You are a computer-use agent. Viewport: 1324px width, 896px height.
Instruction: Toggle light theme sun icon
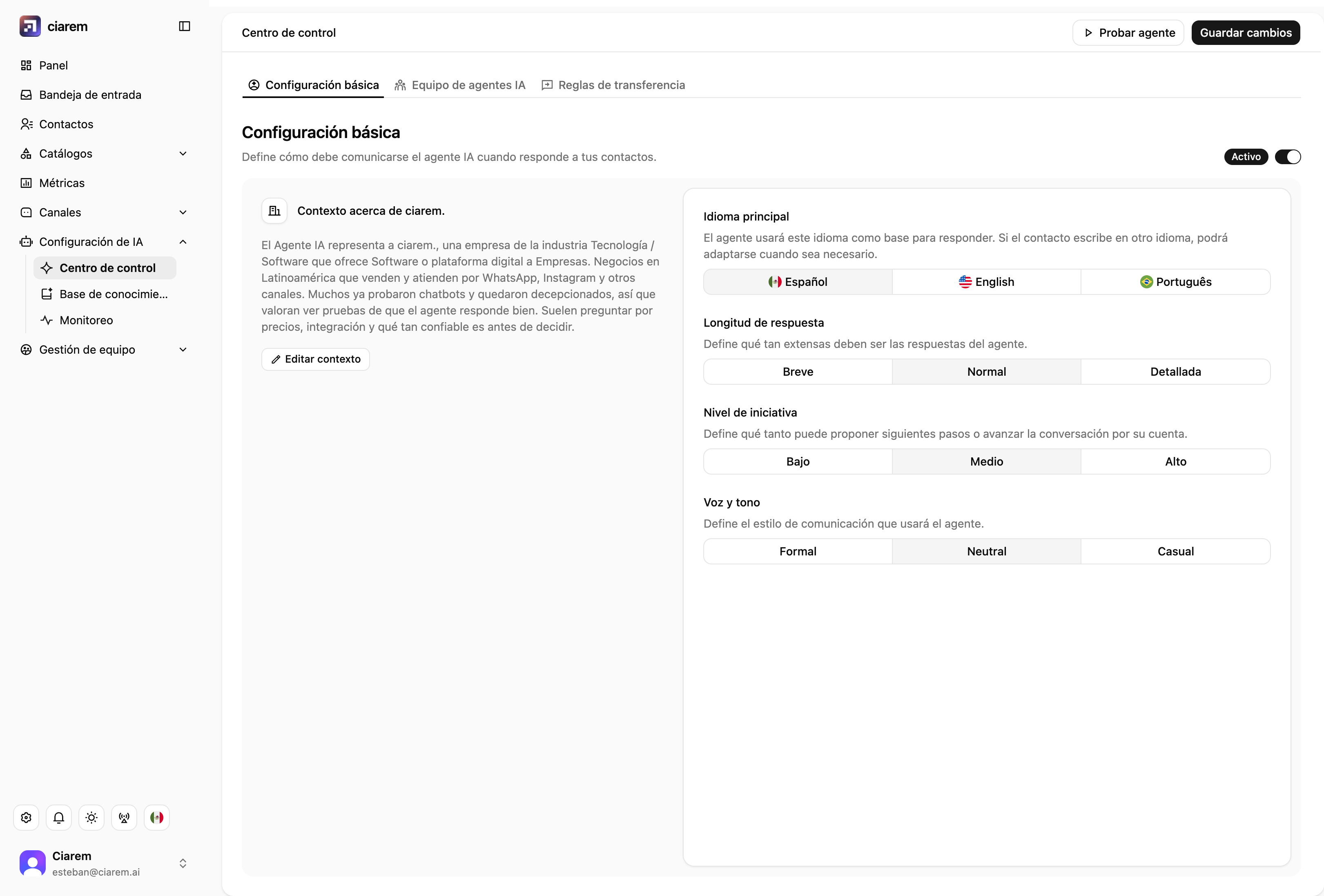click(91, 818)
